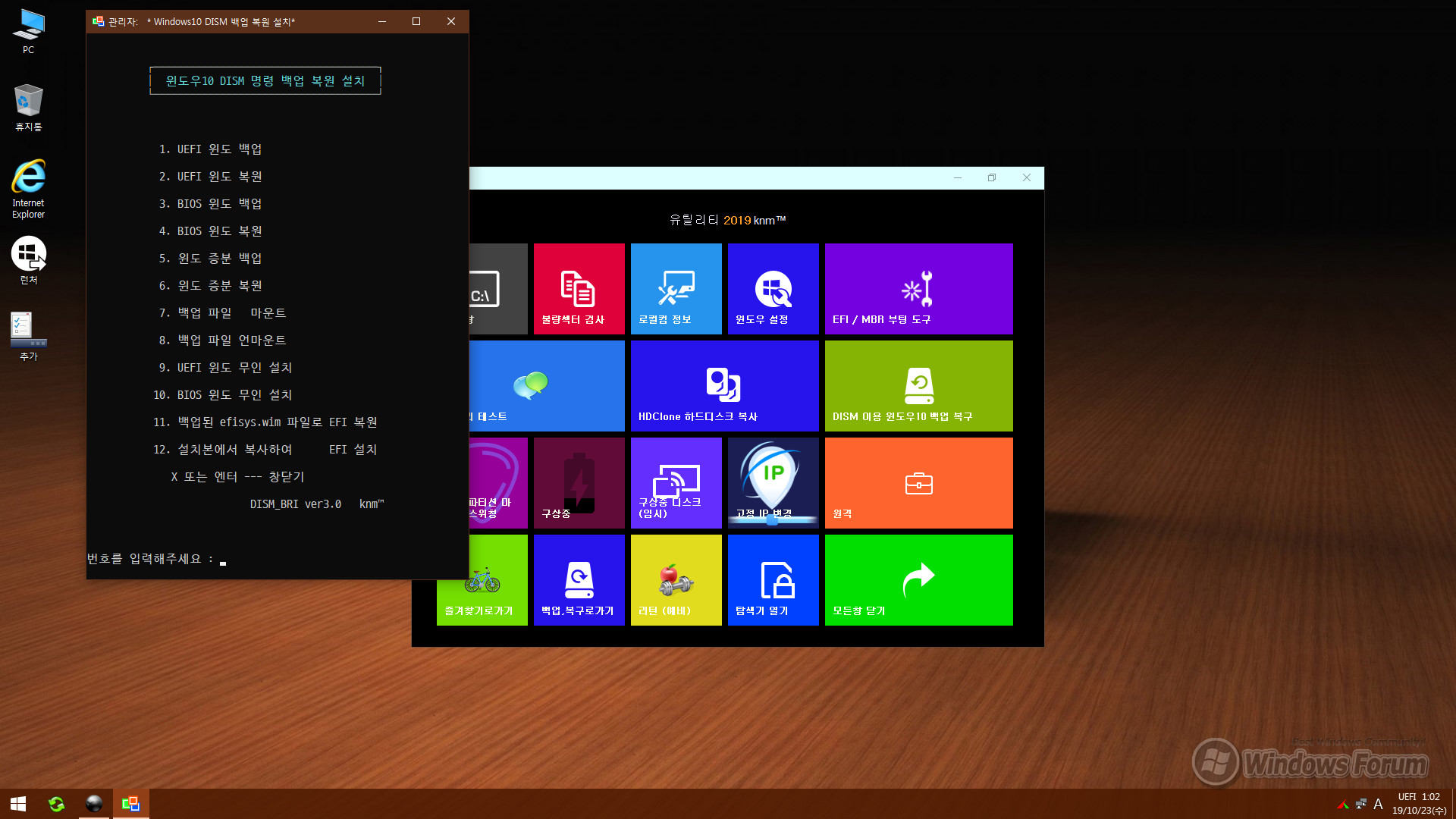Close the DISM console window

pyautogui.click(x=451, y=21)
